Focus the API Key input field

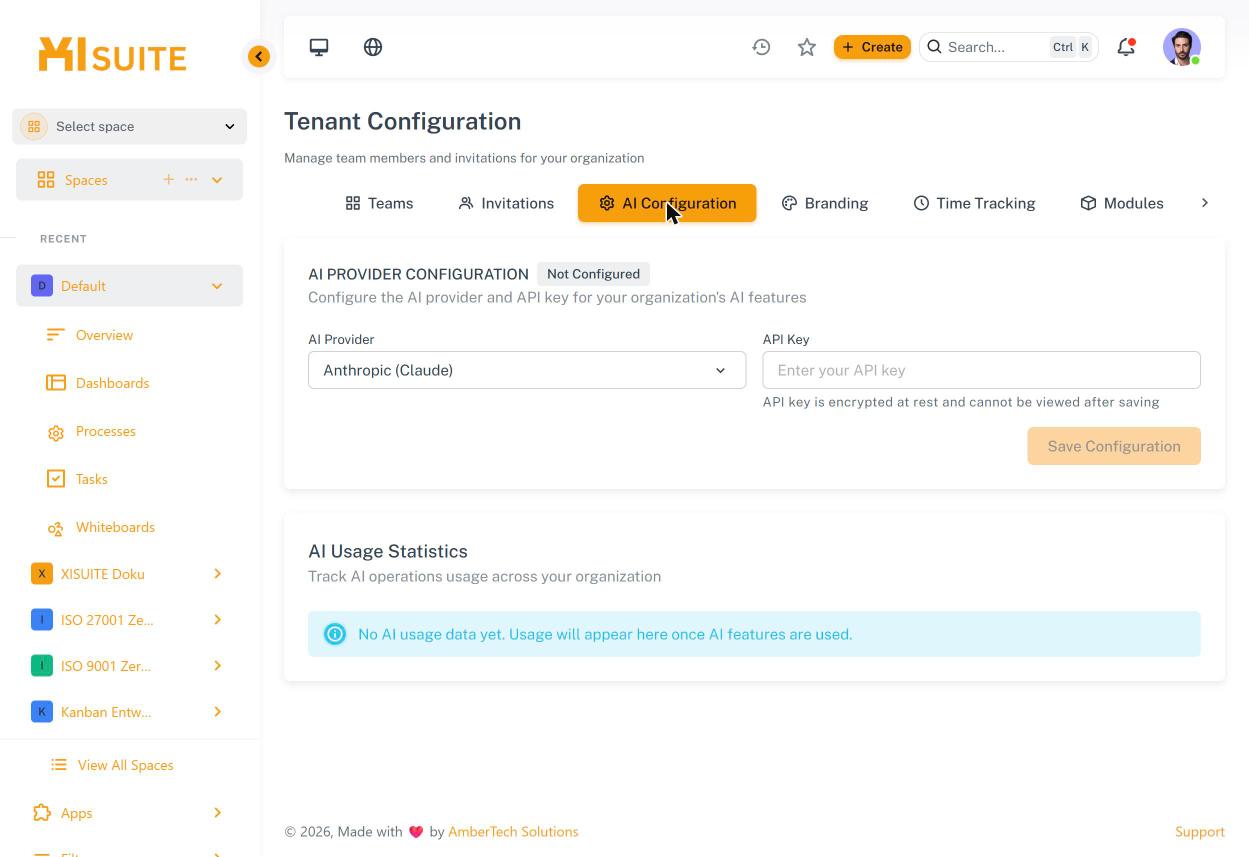(x=981, y=370)
